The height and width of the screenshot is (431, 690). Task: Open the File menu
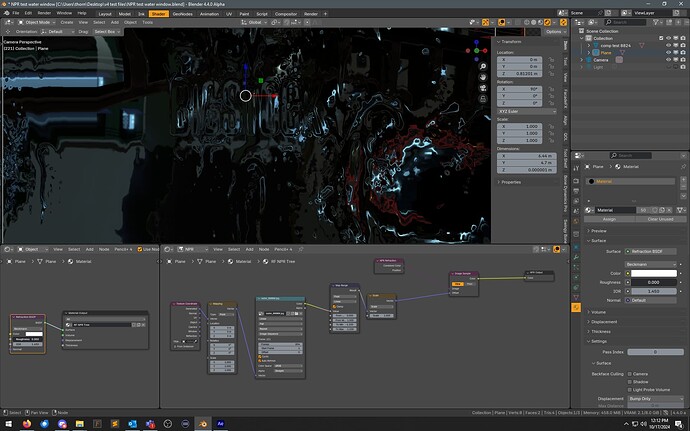(x=15, y=13)
